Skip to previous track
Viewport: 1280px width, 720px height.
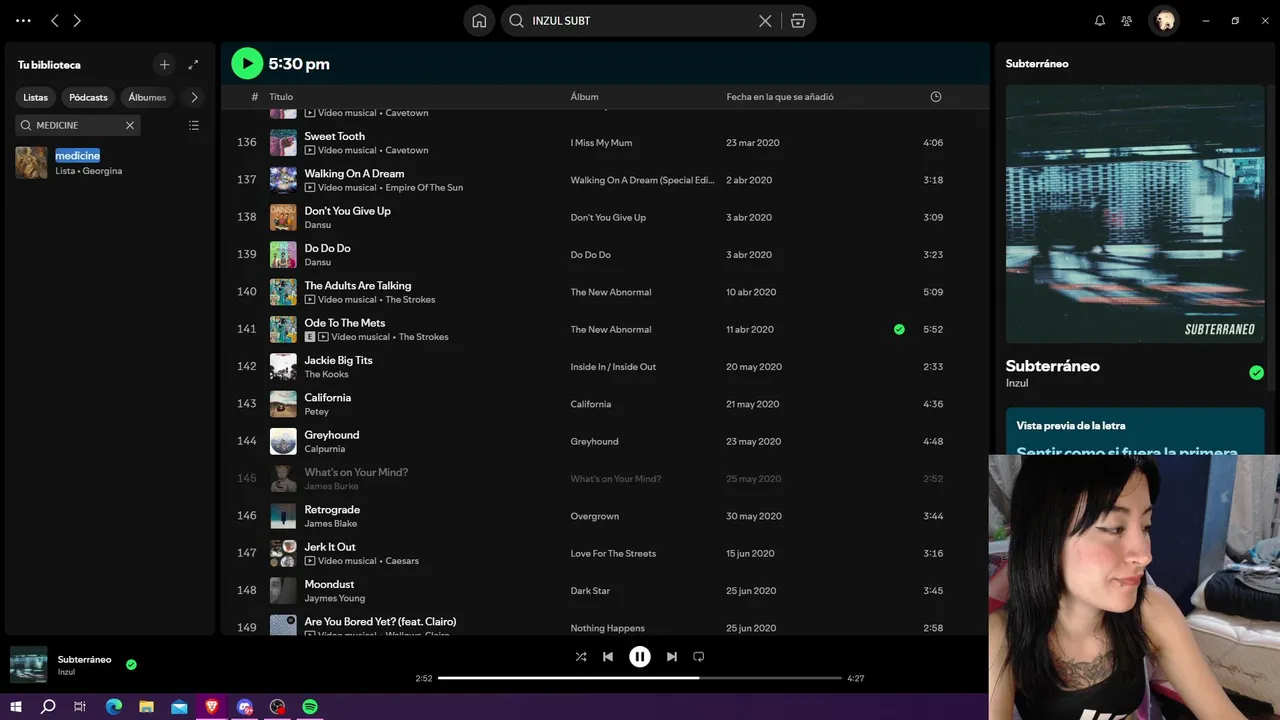pos(608,657)
